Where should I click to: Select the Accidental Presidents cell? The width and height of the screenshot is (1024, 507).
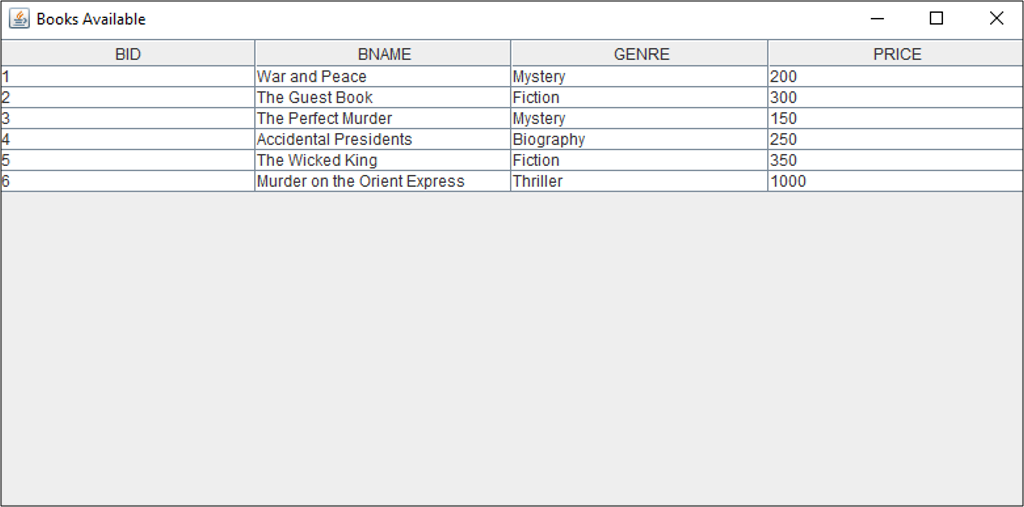[335, 140]
